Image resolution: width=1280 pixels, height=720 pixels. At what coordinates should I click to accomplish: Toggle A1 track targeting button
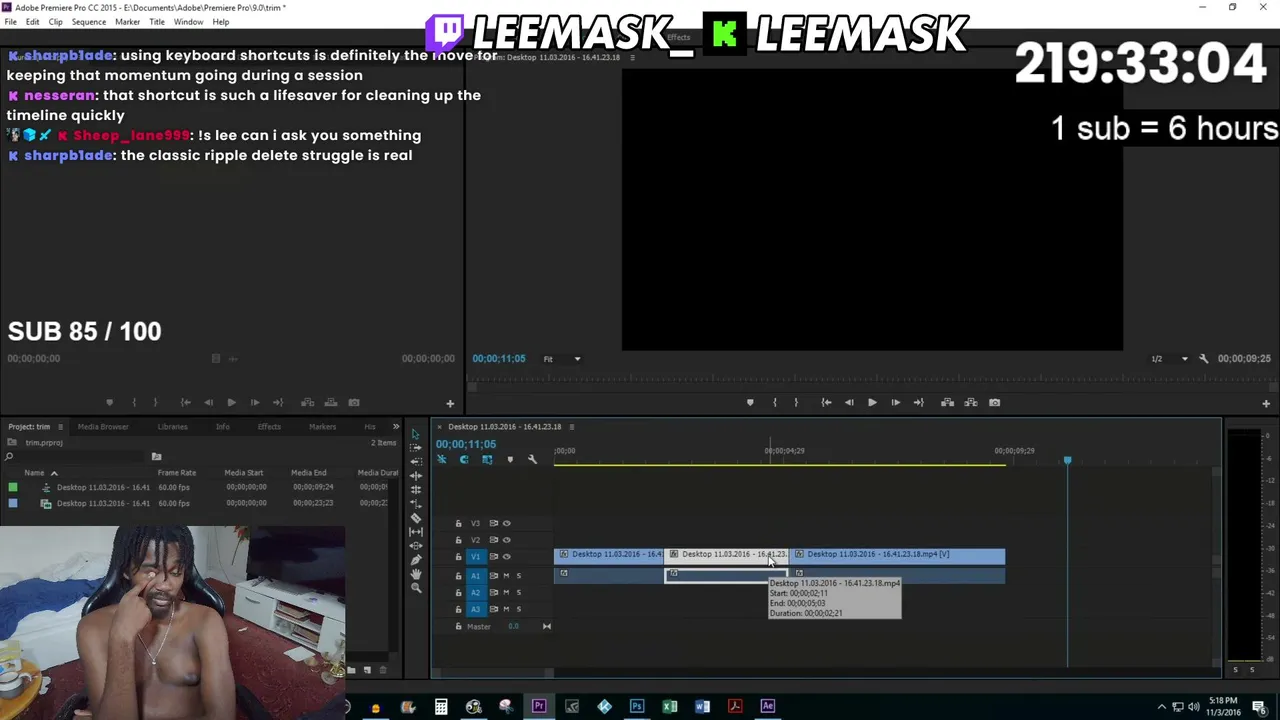475,575
